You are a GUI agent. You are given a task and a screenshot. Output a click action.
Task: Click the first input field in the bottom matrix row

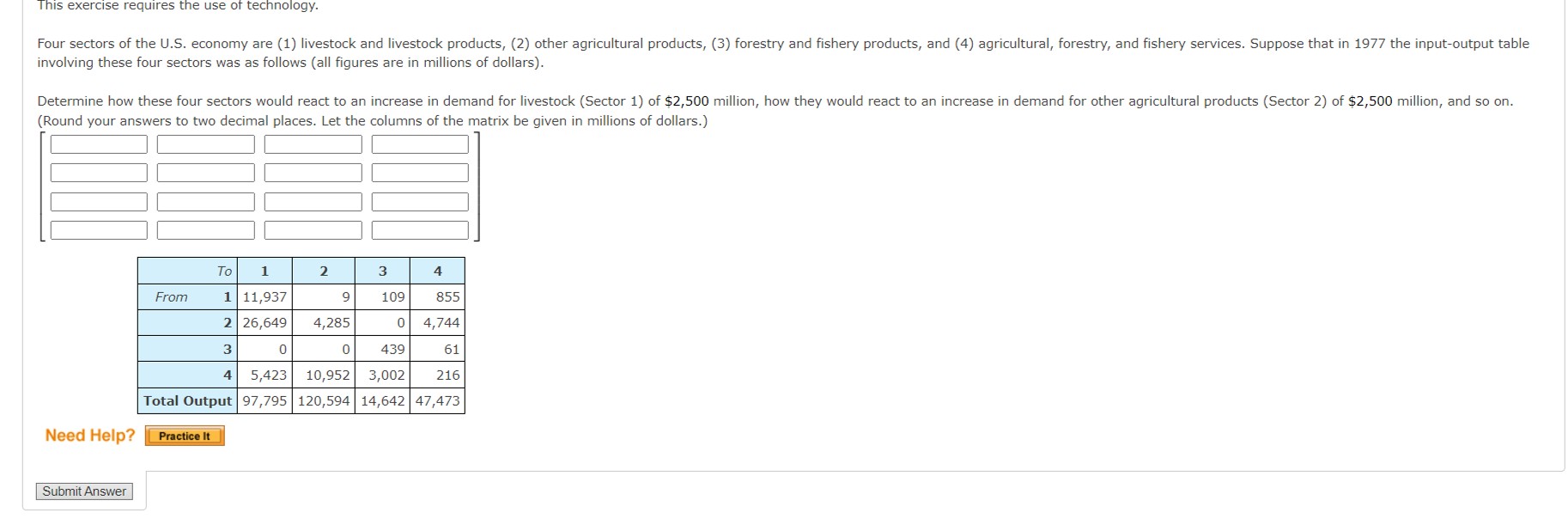pyautogui.click(x=98, y=230)
